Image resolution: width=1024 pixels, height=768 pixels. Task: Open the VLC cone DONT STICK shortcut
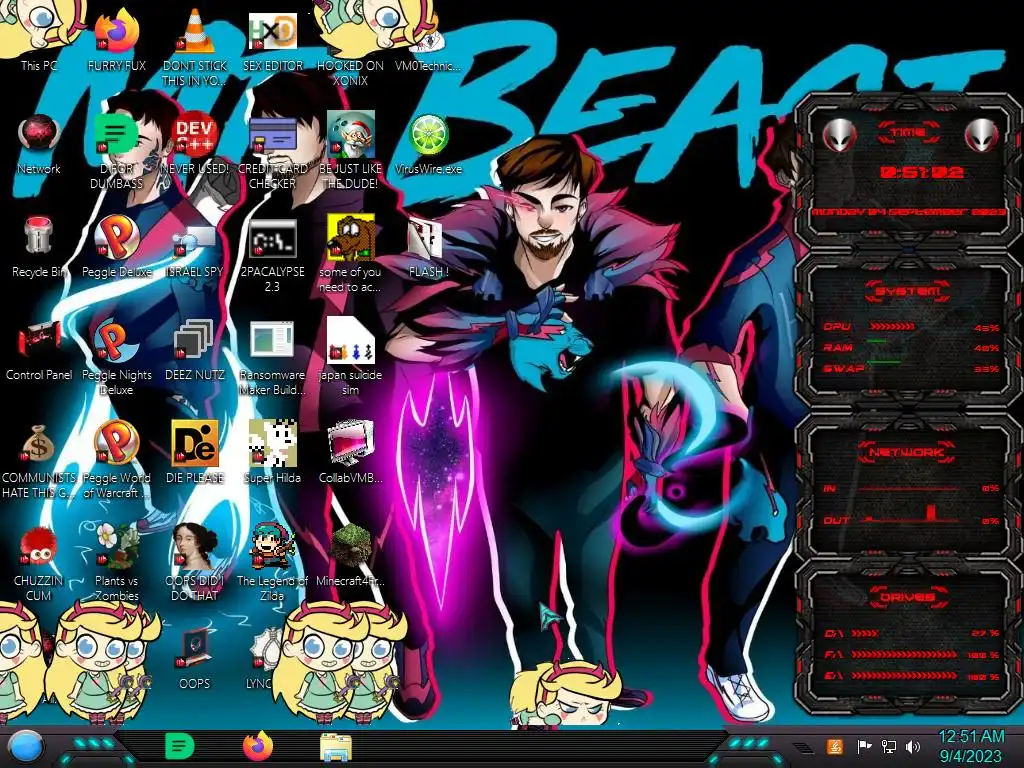pos(195,47)
